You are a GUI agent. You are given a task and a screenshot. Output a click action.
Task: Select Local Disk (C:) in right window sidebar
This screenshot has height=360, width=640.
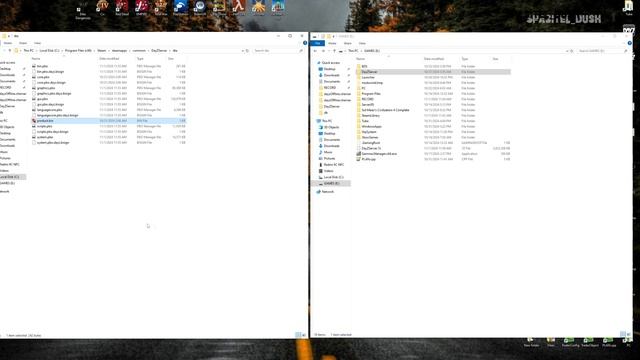pos(333,177)
